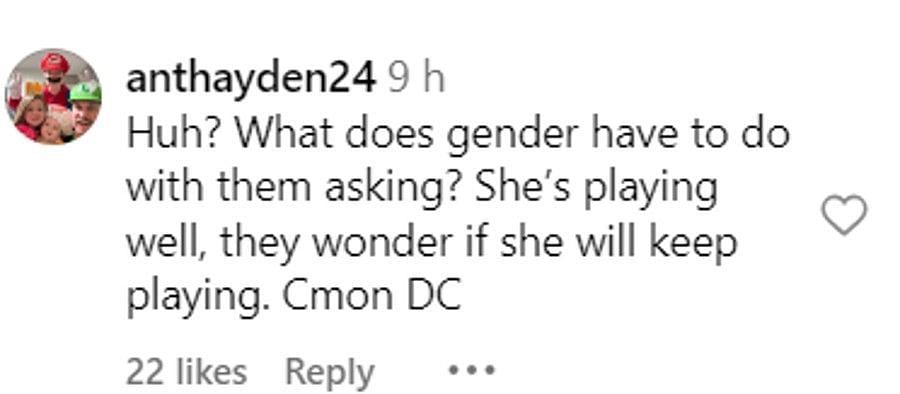
Task: Click Reply under the comment
Action: [x=329, y=372]
